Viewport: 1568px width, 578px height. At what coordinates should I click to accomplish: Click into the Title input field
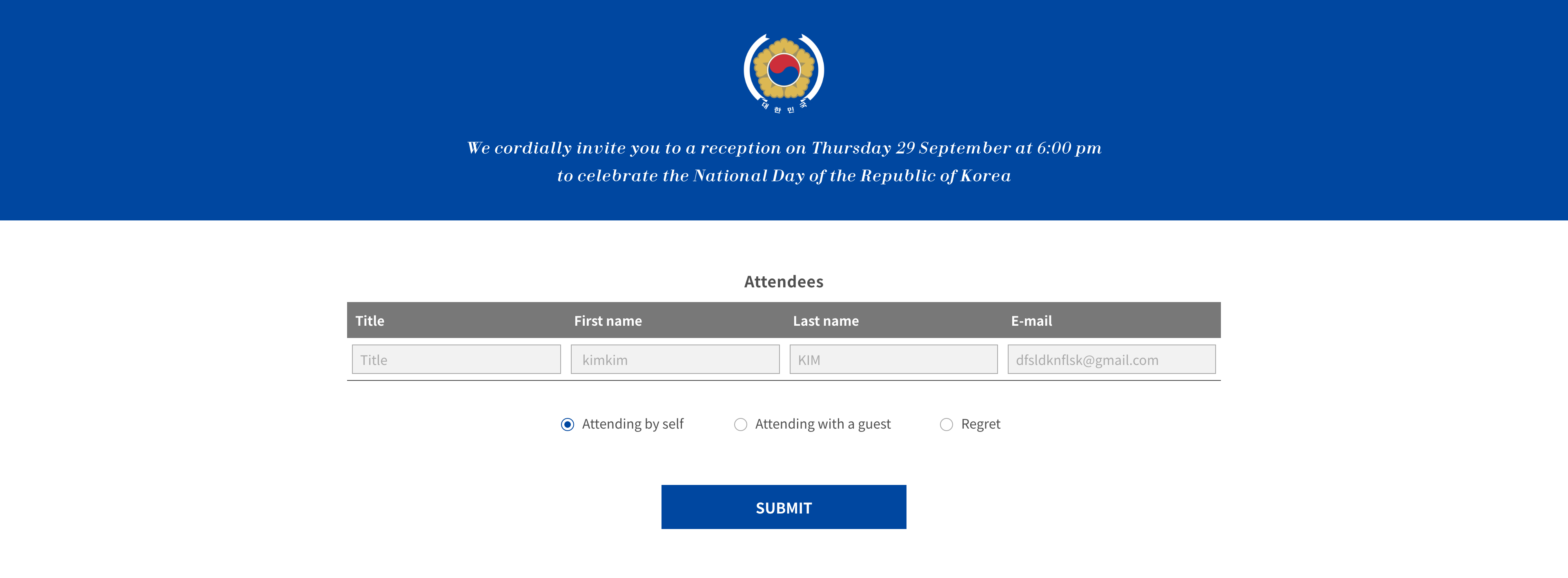tap(456, 360)
